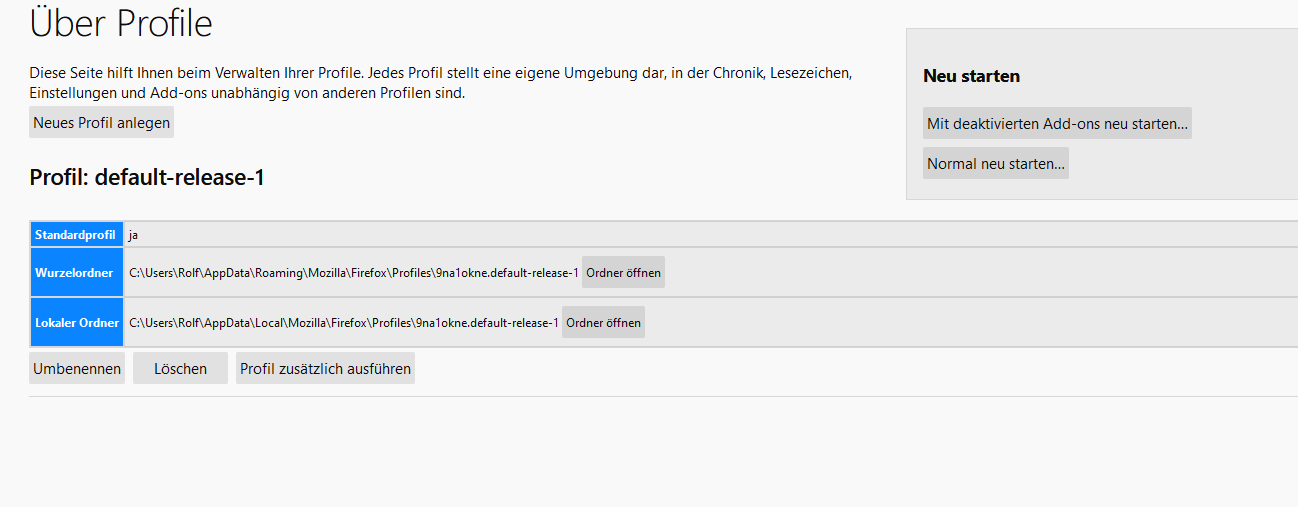
Task: Restart with add-ons disabled
Action: pyautogui.click(x=1057, y=124)
